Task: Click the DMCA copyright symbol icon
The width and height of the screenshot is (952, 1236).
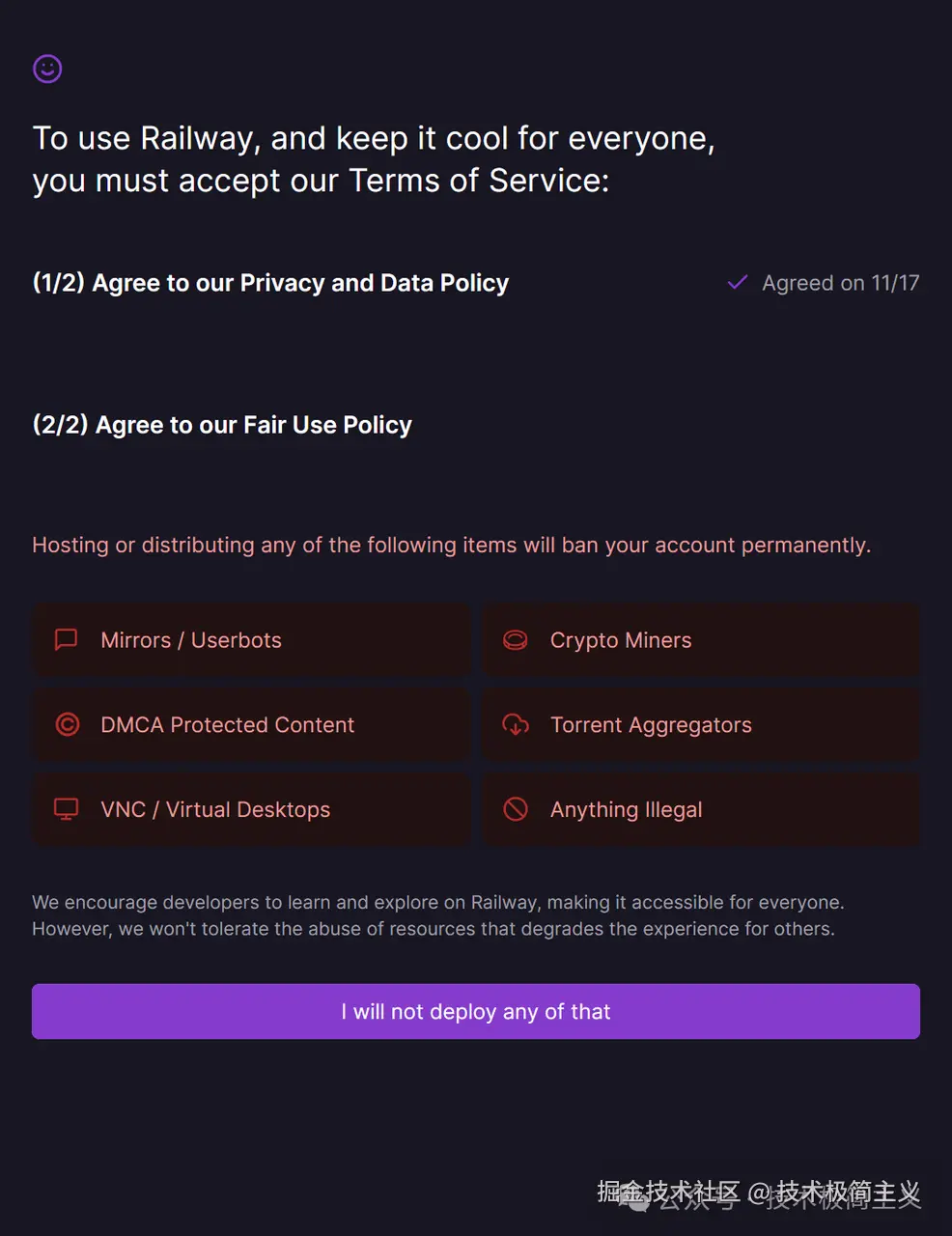Action: (x=68, y=724)
